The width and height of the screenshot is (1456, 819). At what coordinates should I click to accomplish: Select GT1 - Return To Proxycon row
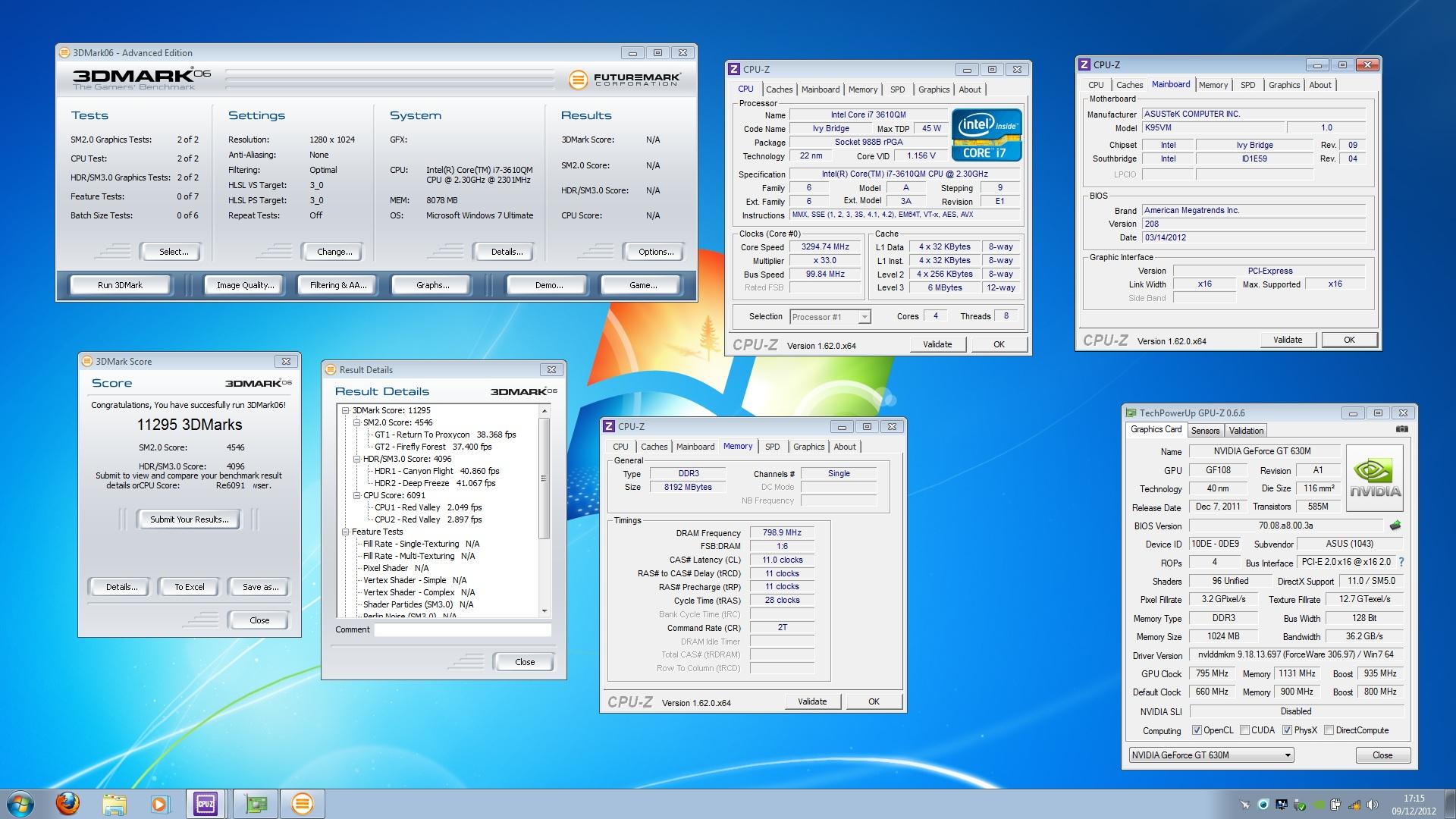445,435
